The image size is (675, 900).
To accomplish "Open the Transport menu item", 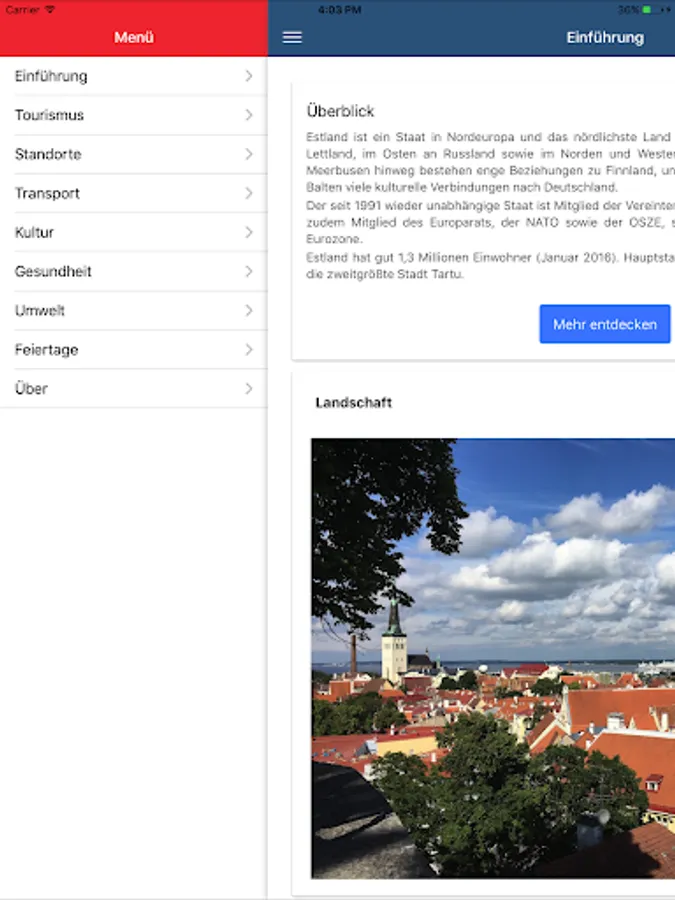I will [x=134, y=193].
